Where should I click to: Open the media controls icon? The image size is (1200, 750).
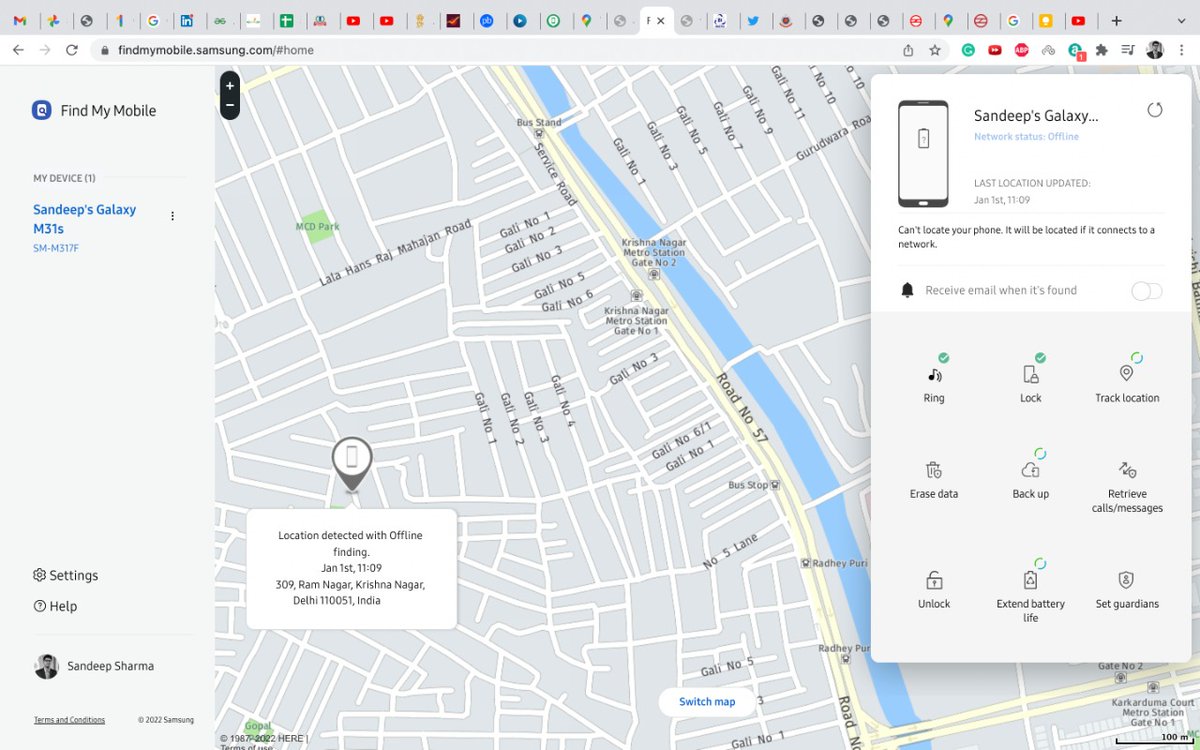(x=1128, y=50)
